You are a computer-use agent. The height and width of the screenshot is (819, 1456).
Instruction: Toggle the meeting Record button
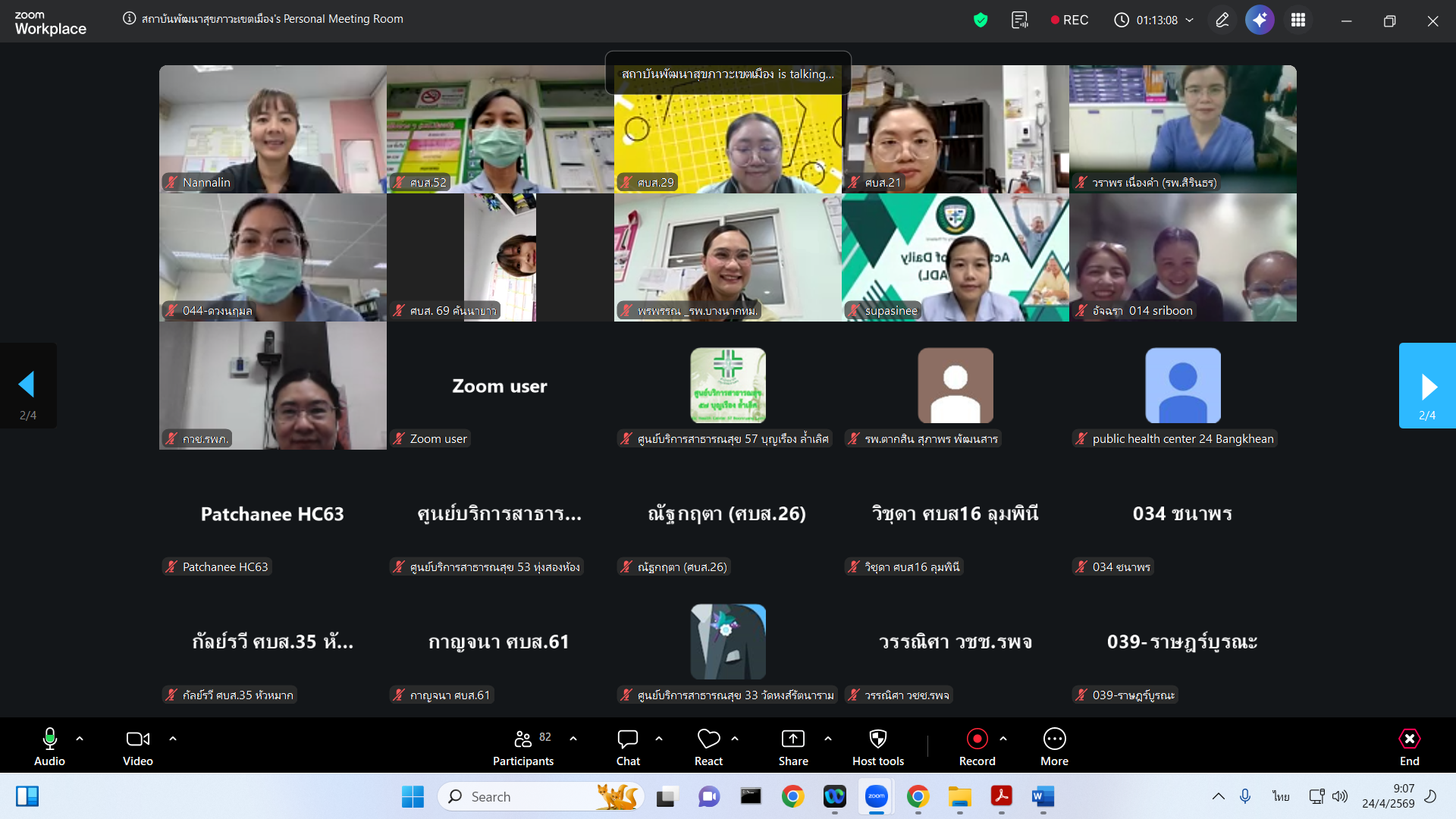[x=977, y=739]
